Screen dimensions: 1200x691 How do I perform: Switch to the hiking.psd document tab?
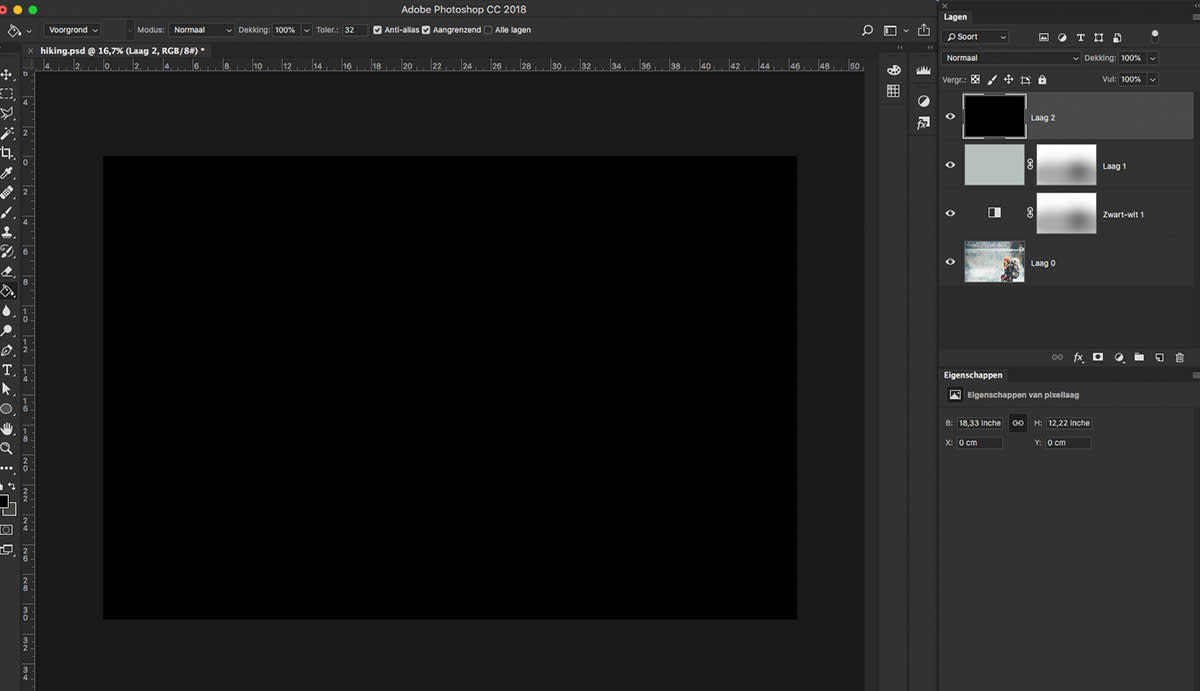point(122,50)
